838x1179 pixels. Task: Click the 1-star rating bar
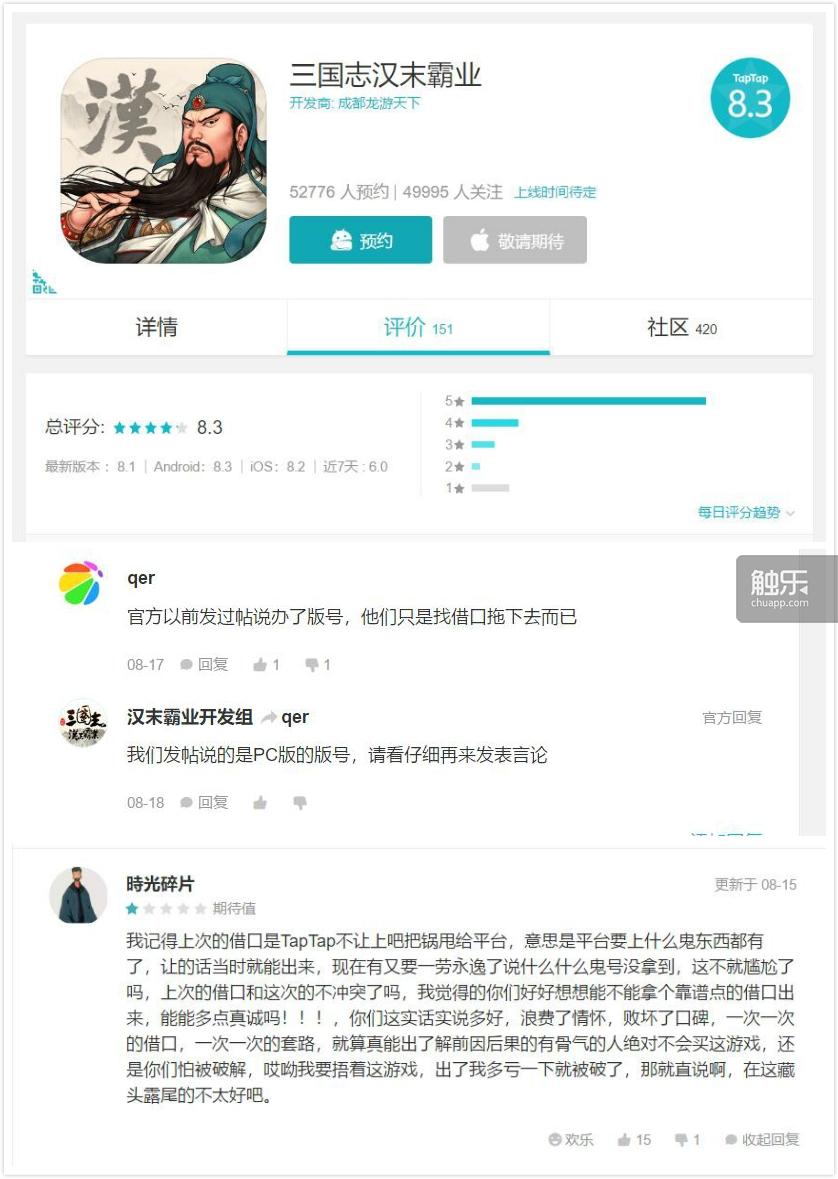click(490, 488)
